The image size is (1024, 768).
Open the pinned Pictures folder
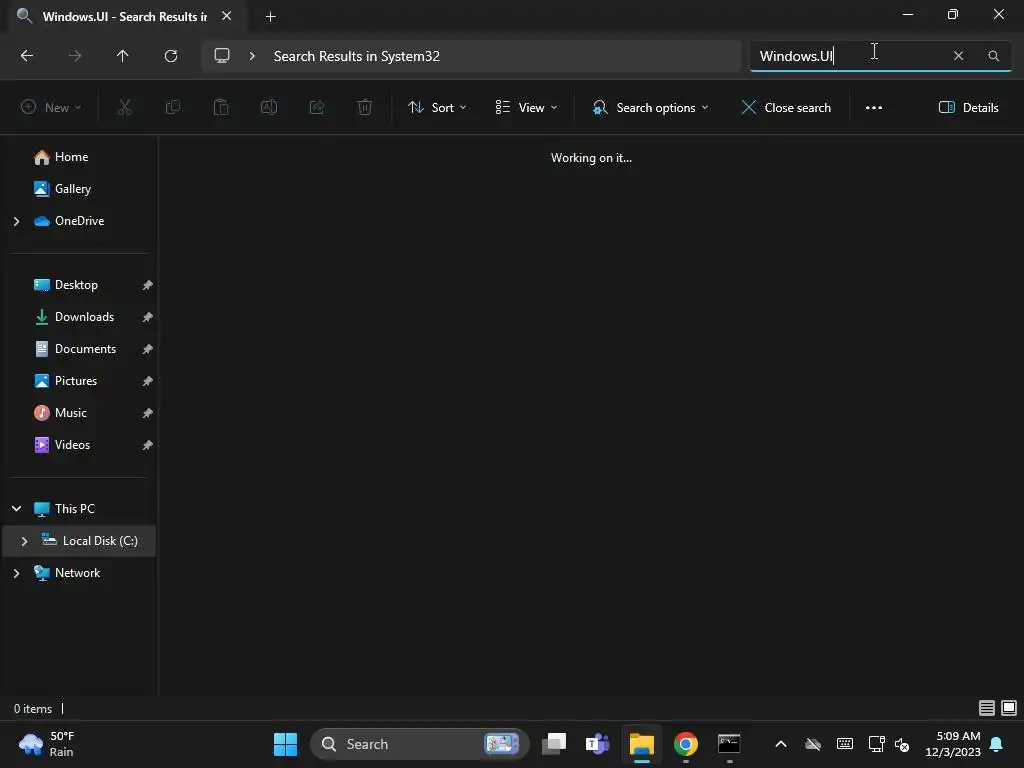[76, 381]
